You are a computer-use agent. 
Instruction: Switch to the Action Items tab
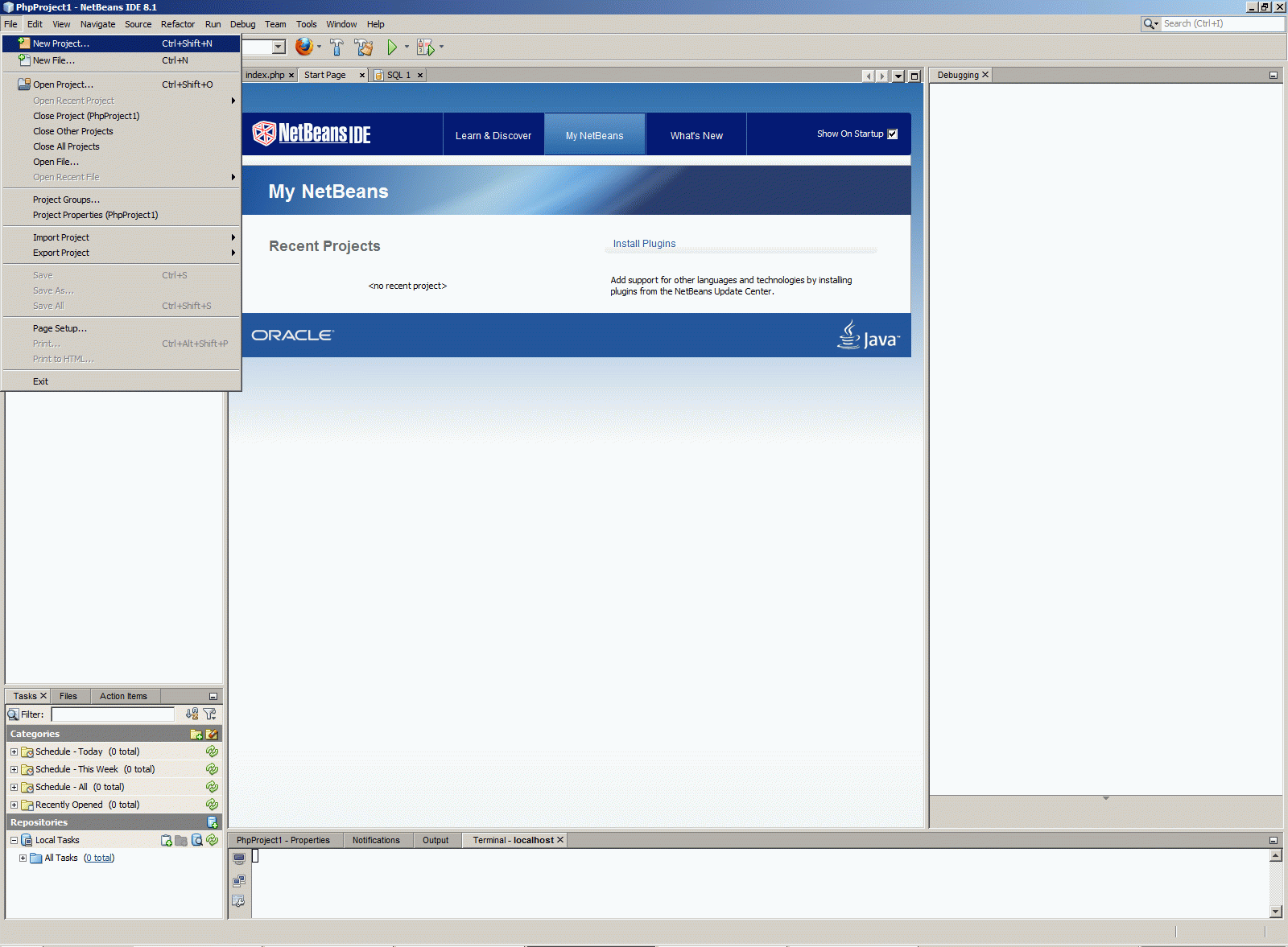124,696
